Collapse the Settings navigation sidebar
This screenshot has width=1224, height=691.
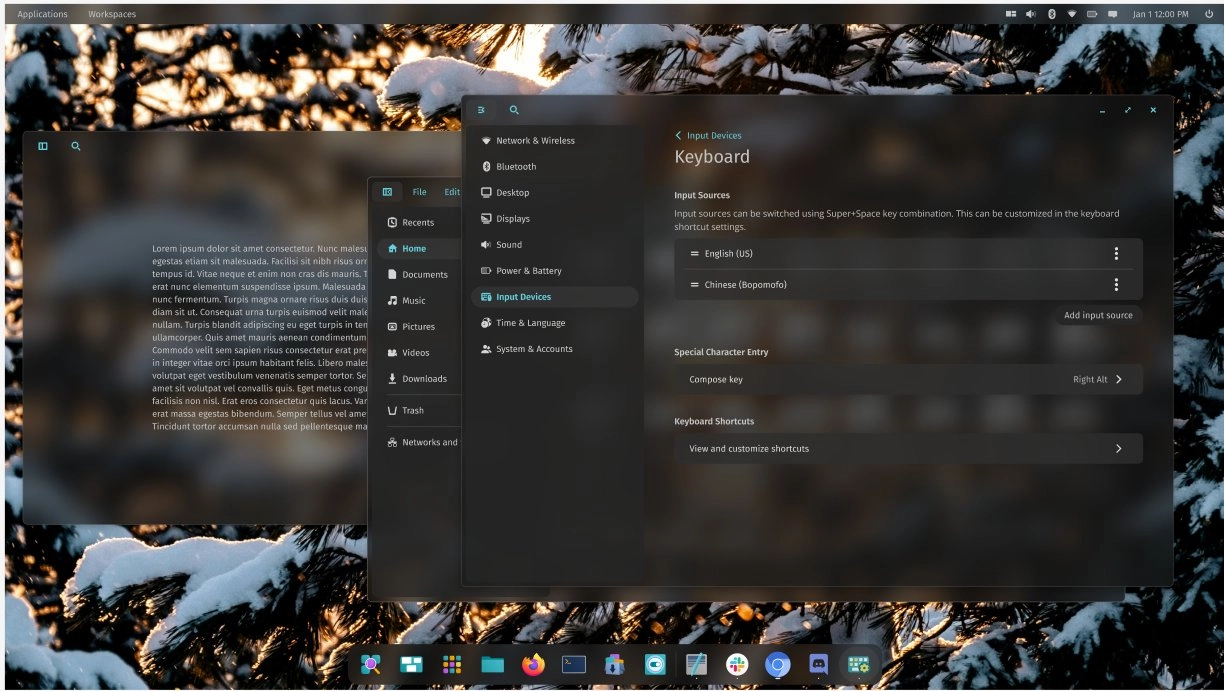tap(481, 110)
